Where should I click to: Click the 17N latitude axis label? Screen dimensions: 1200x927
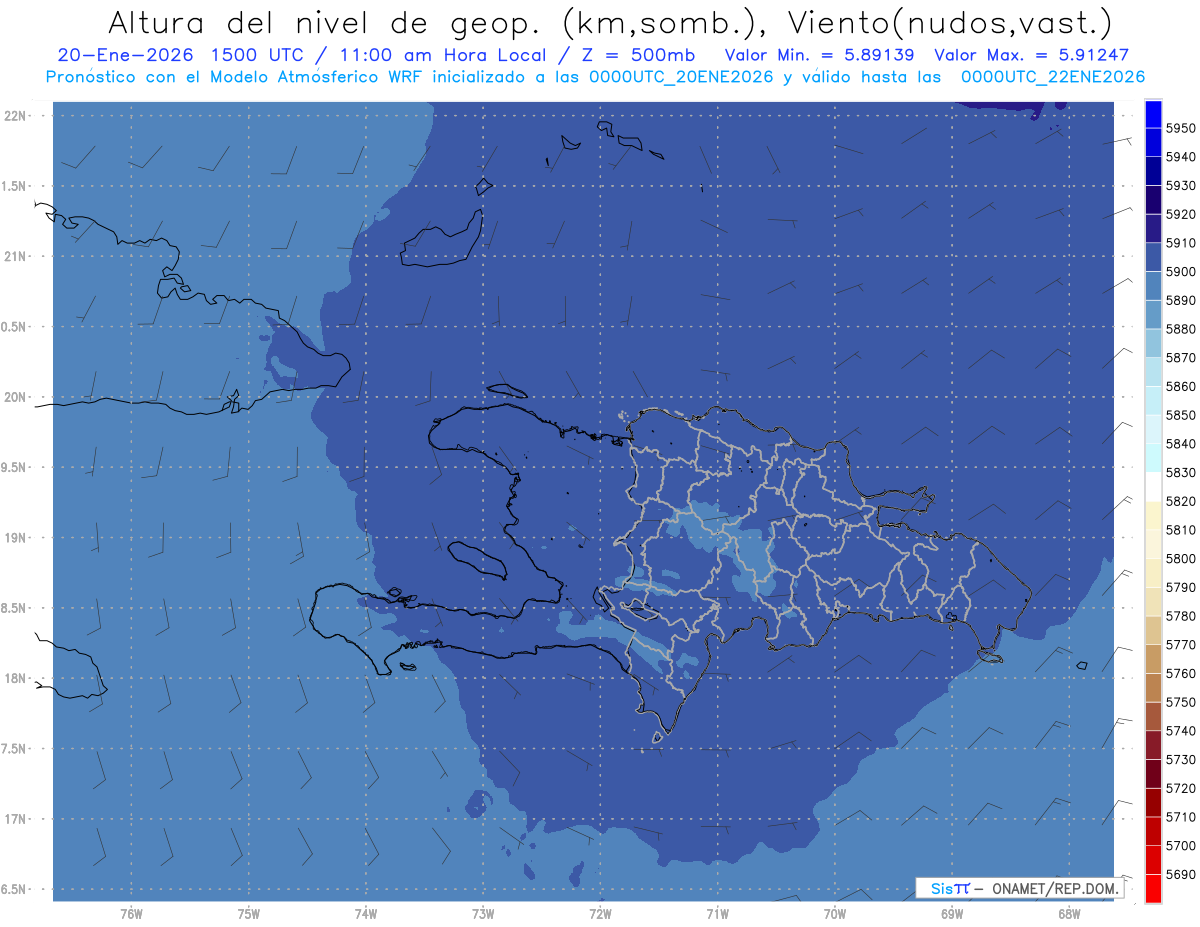(x=14, y=819)
